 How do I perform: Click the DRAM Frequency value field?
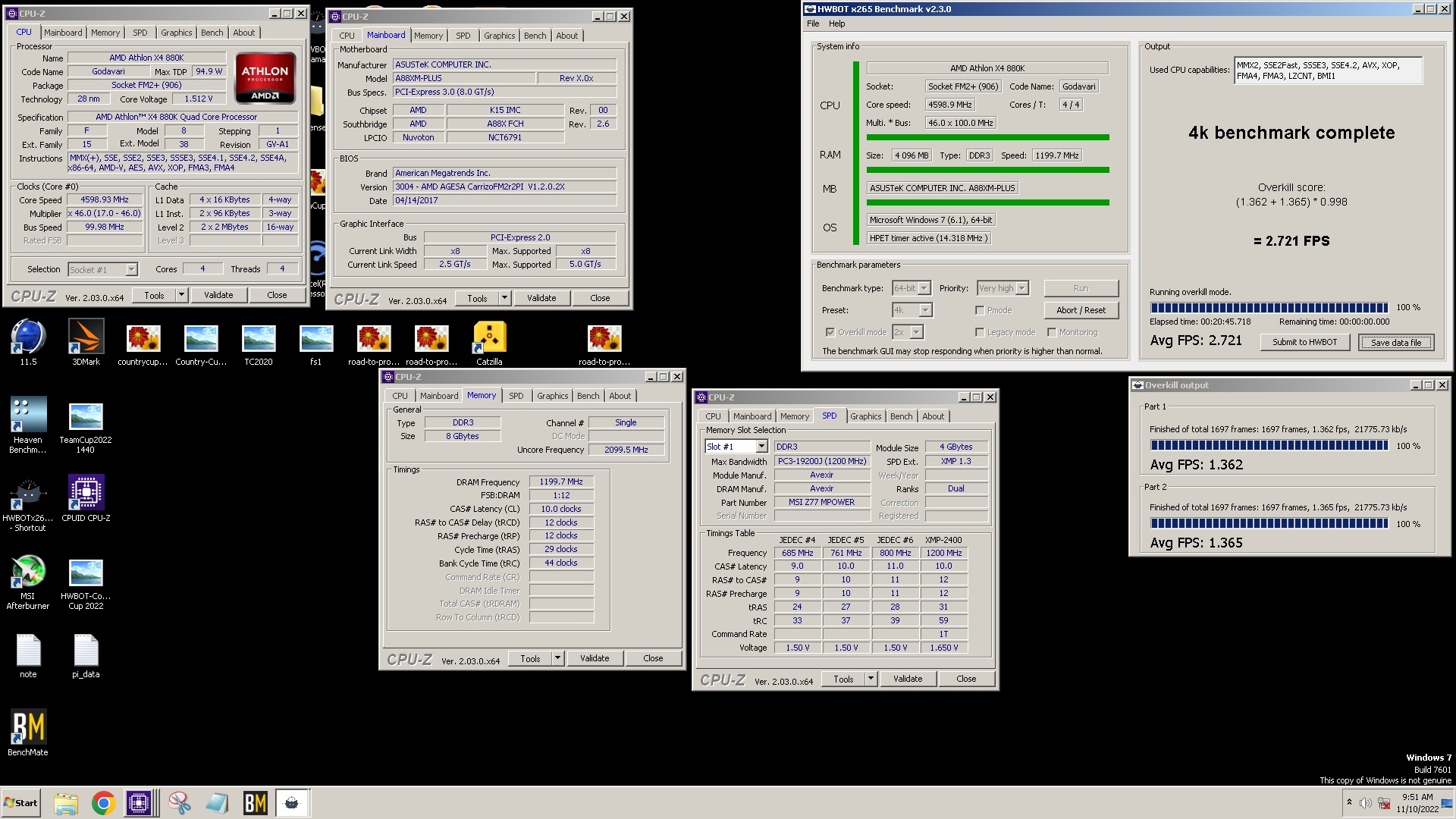(x=561, y=482)
